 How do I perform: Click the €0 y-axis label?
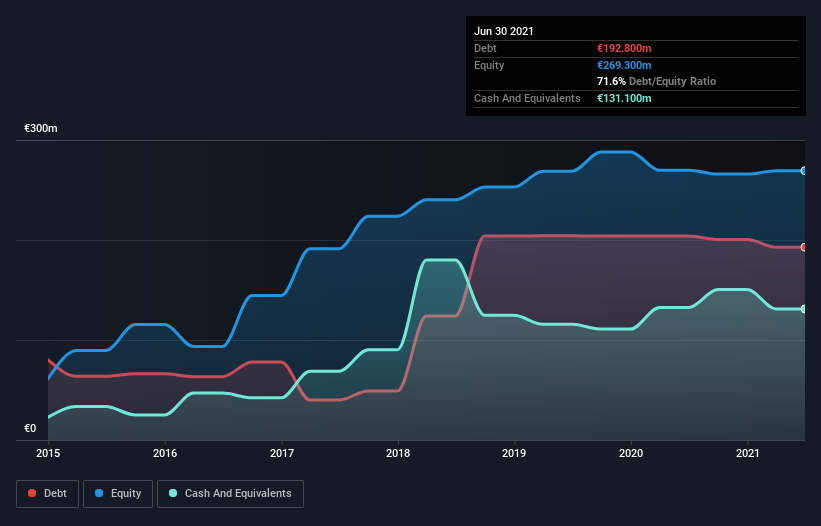30,428
